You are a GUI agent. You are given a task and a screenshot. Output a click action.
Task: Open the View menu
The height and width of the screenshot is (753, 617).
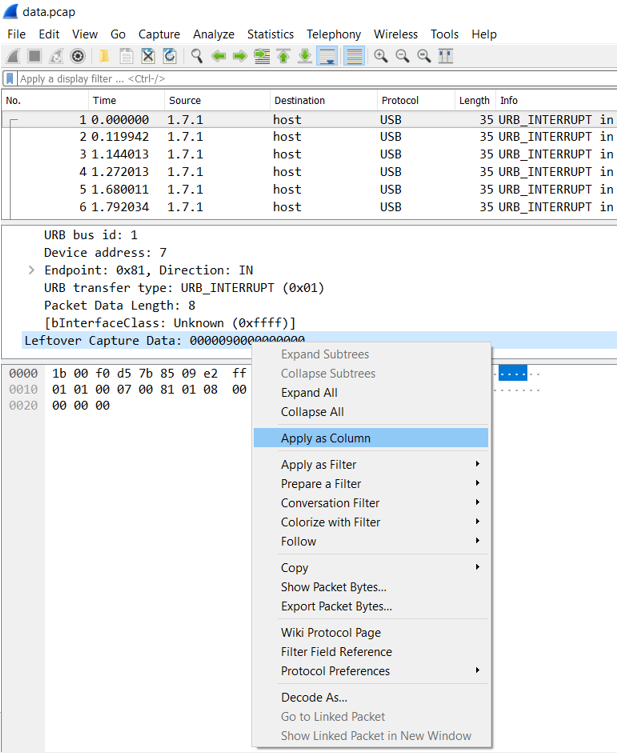coord(85,35)
